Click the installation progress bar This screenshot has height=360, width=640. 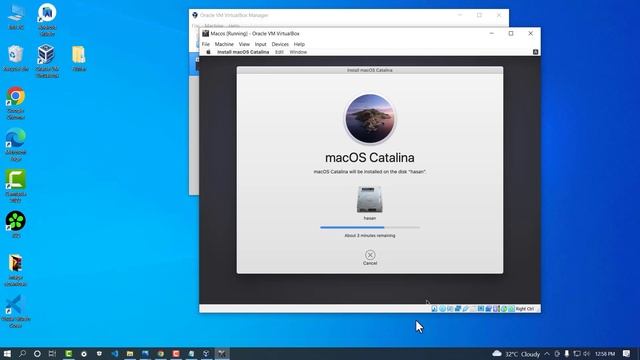click(x=370, y=227)
